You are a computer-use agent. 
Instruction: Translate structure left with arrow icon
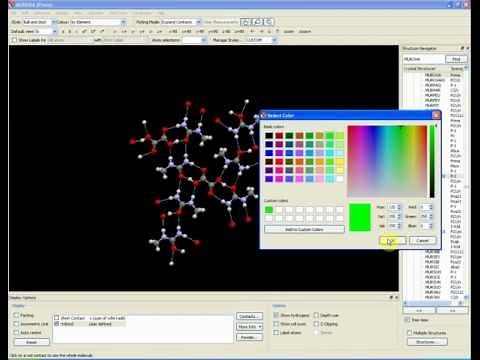[252, 31]
